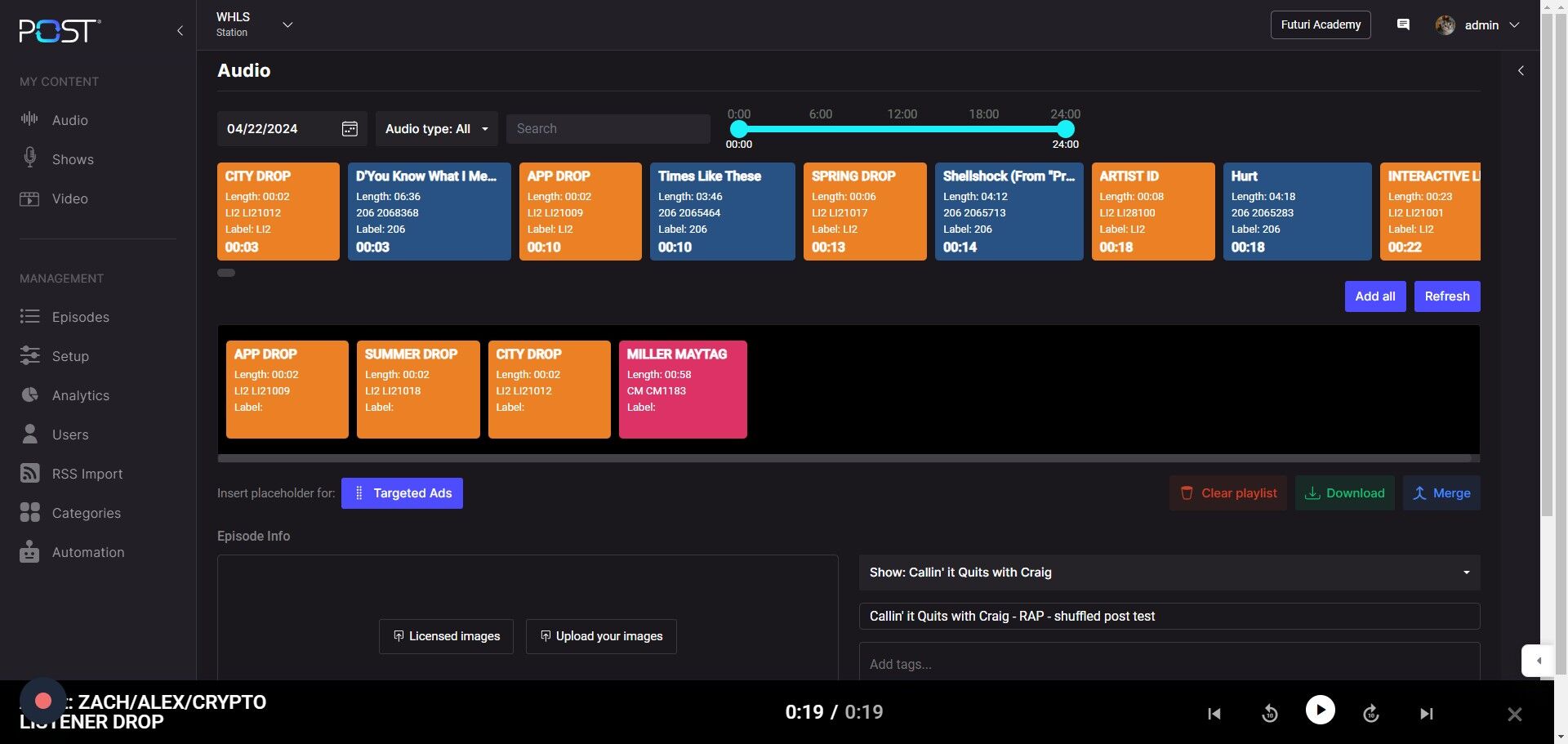Click the time range slider's left handle
The height and width of the screenshot is (744, 1568).
point(738,129)
